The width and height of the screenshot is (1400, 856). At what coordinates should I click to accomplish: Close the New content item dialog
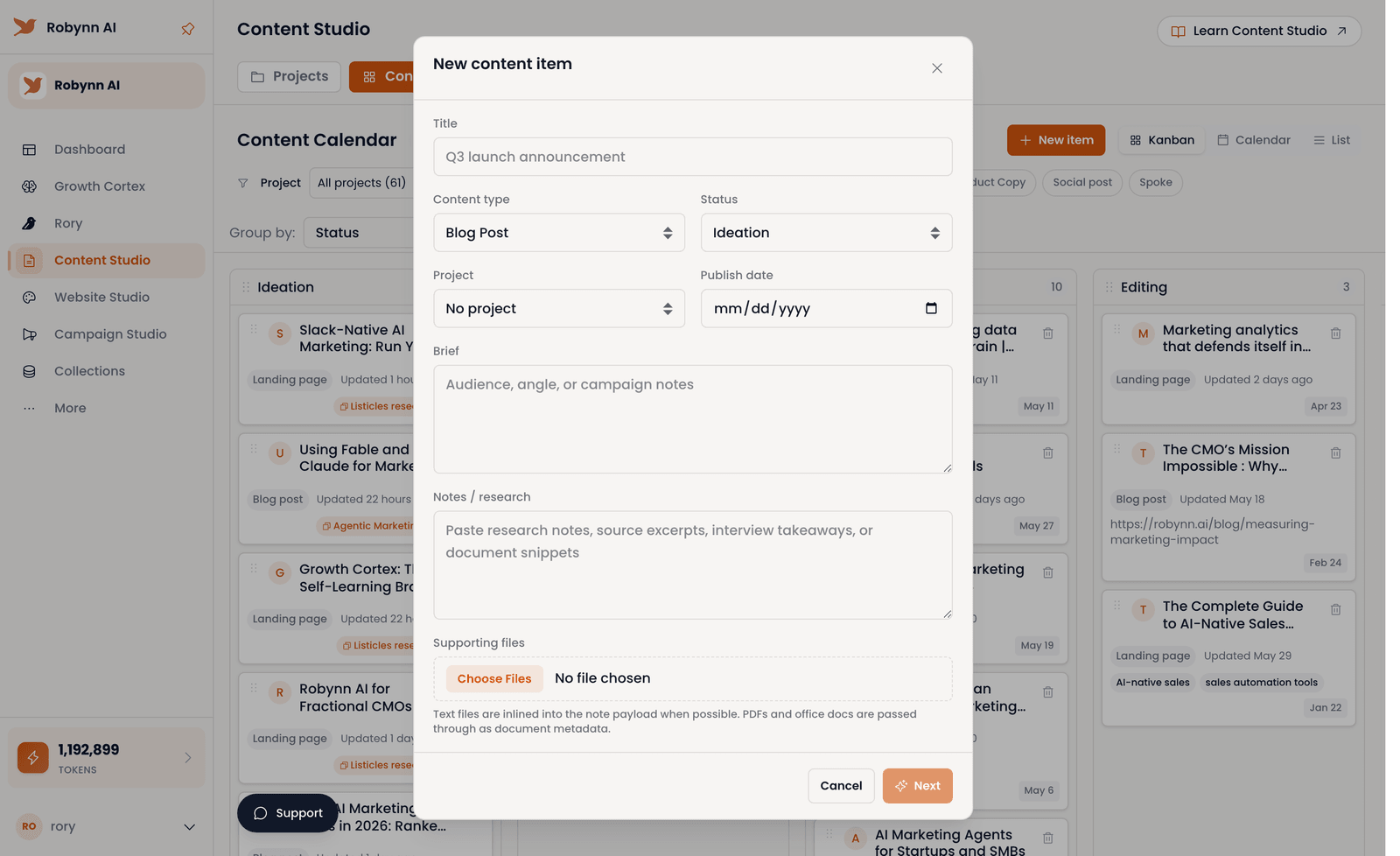(x=937, y=68)
